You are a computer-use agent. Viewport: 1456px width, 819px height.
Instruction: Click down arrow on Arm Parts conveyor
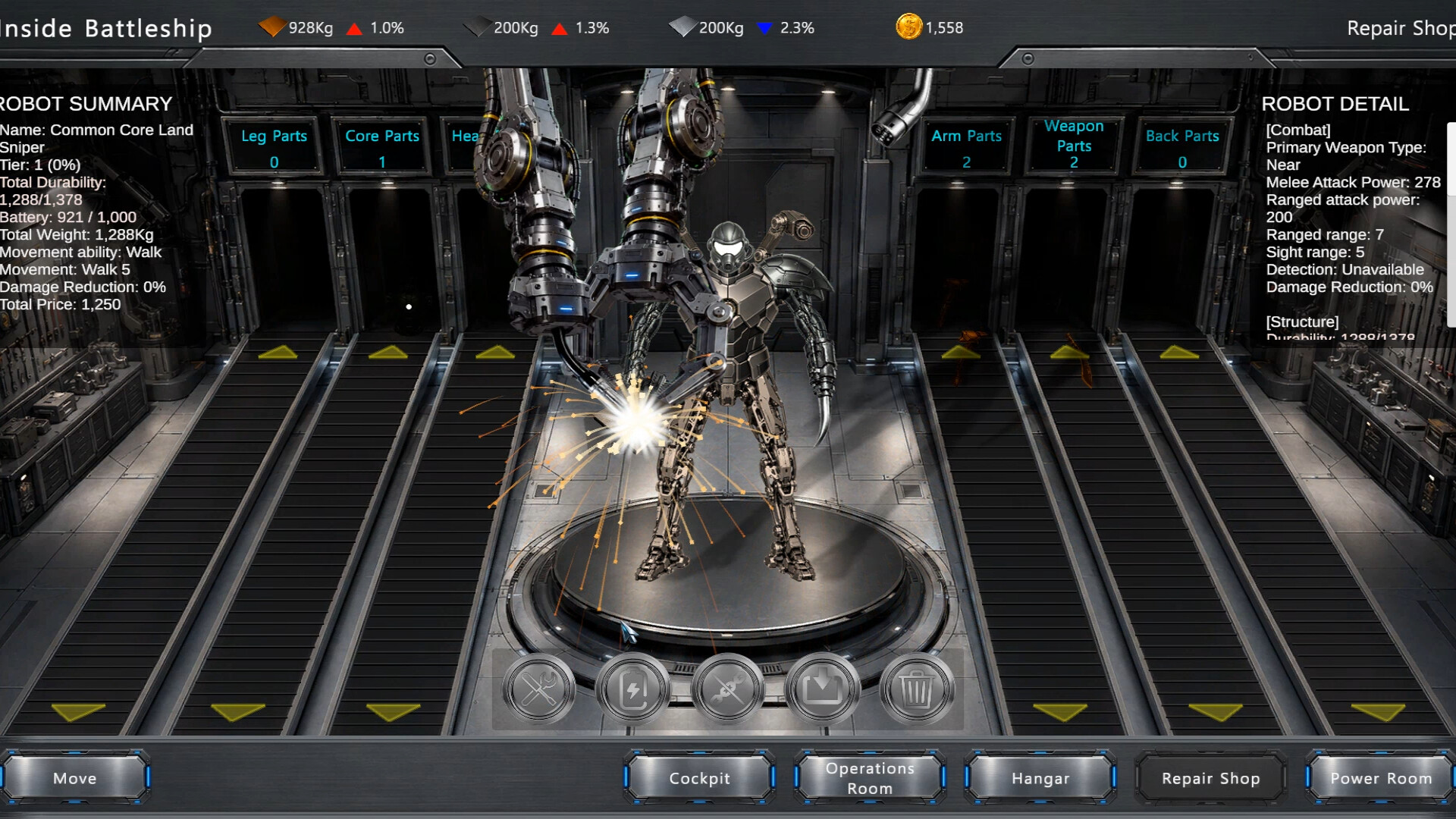coord(1060,712)
